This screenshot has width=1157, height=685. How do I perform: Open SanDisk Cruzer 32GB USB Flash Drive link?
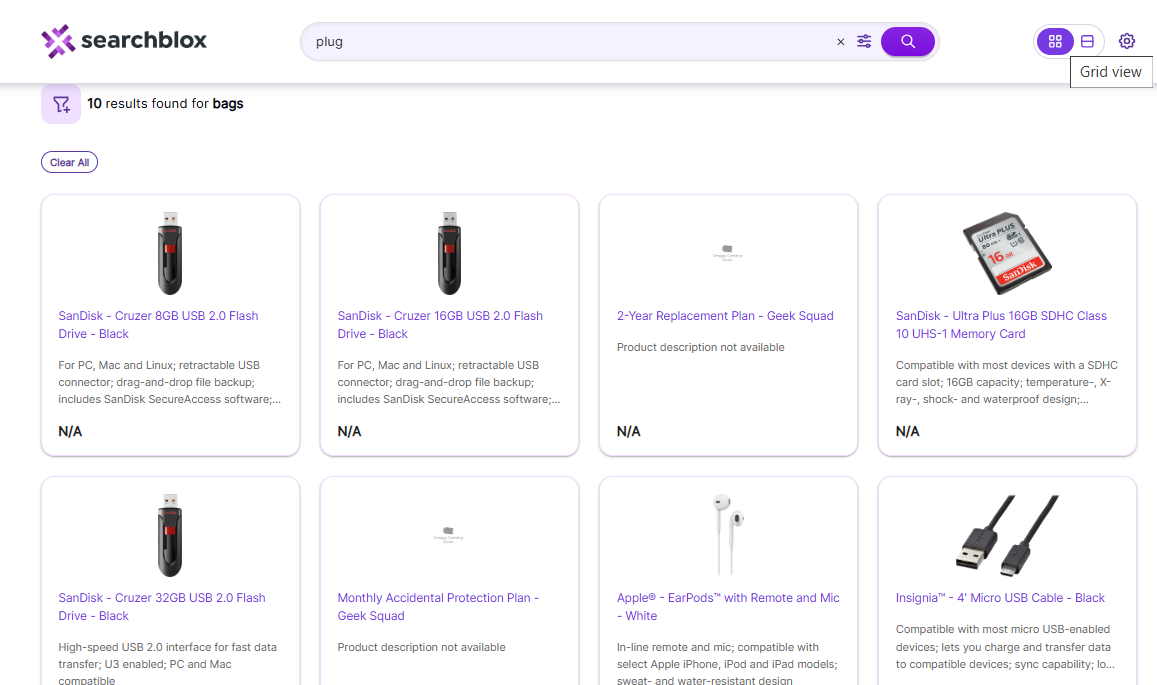162,607
